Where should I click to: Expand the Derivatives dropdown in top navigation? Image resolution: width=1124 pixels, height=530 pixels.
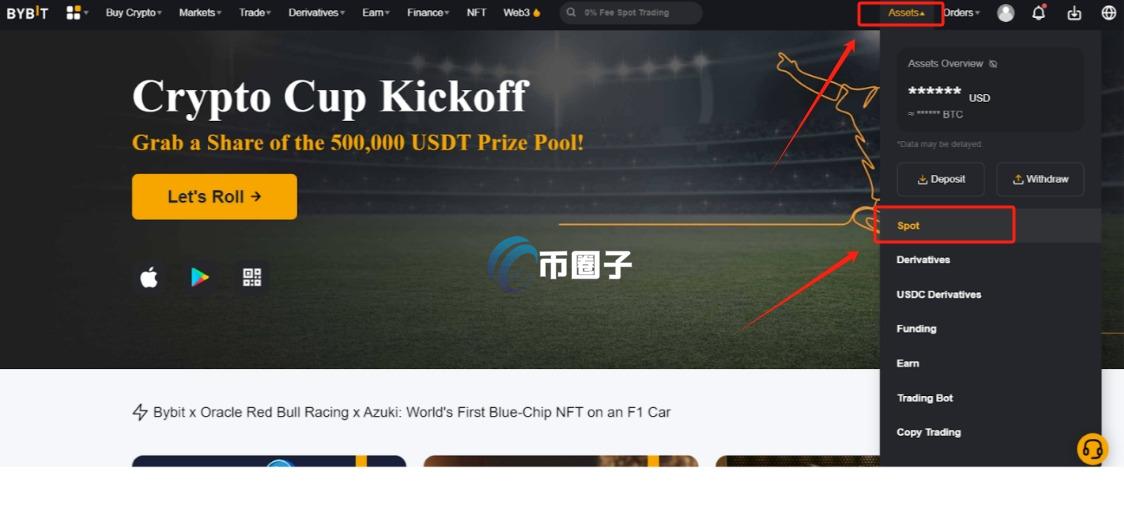tap(317, 12)
